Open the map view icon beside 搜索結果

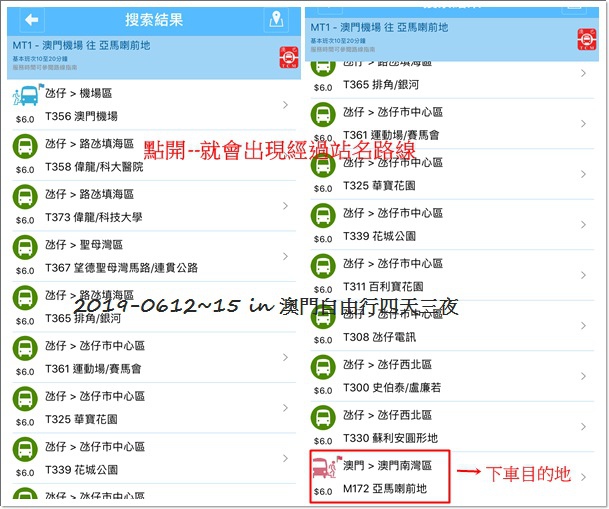276,19
